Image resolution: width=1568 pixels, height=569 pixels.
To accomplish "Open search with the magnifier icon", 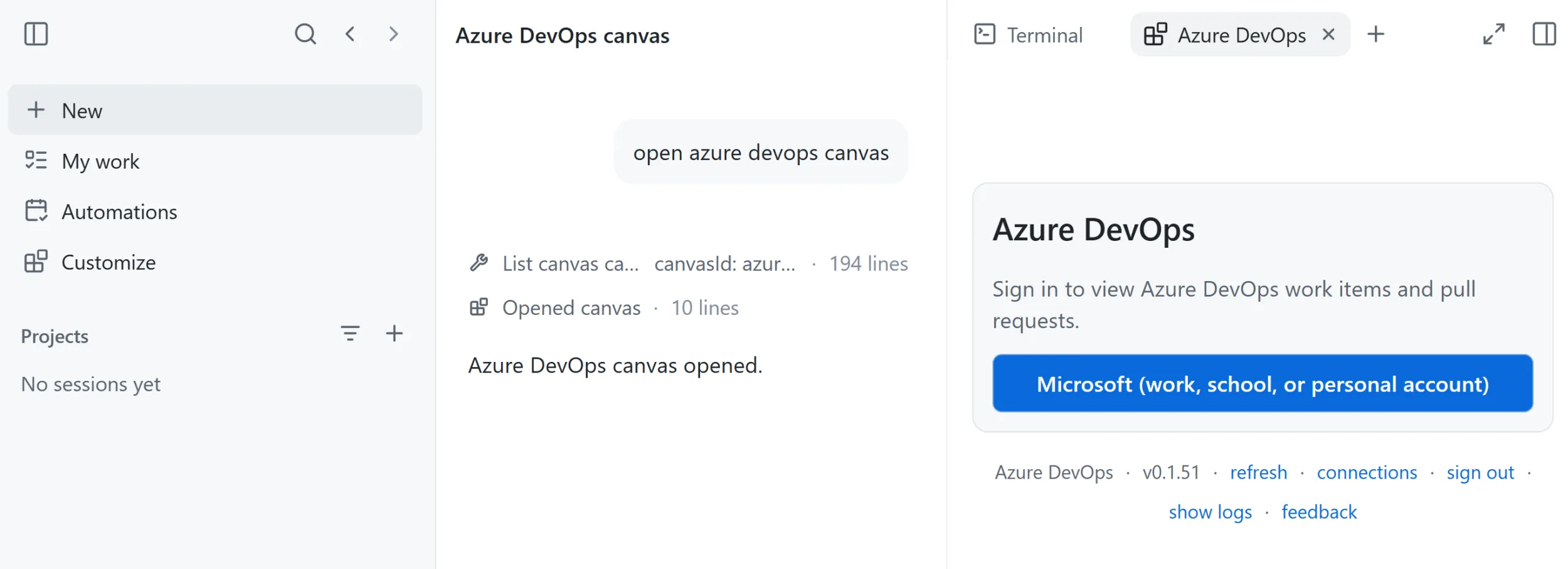I will [x=305, y=34].
